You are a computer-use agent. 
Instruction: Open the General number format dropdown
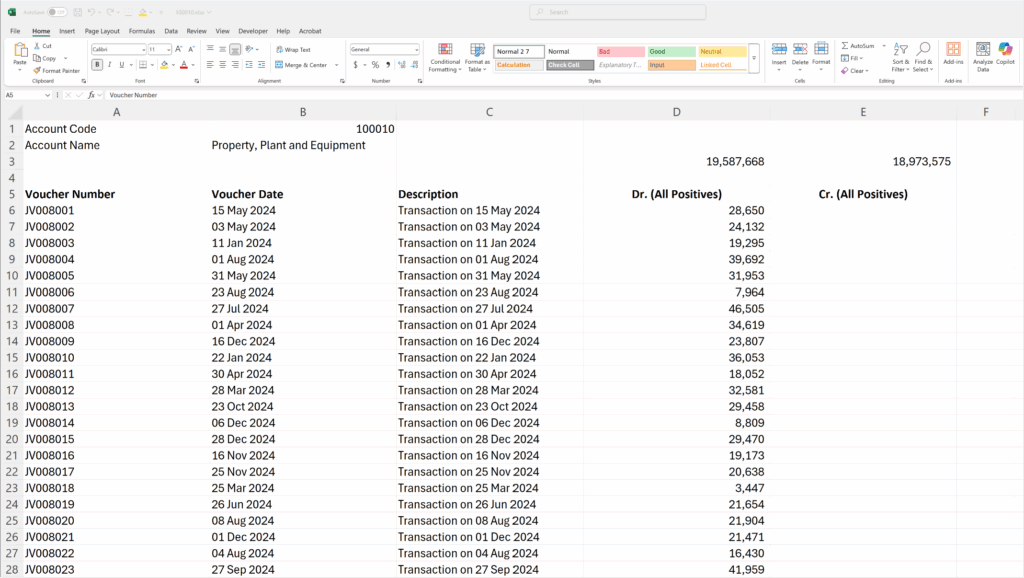point(383,49)
